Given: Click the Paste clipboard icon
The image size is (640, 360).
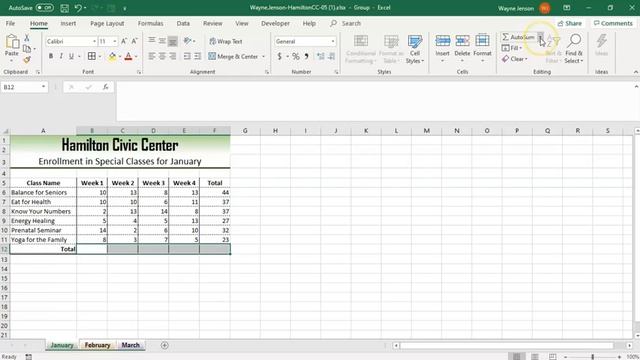Looking at the screenshot, I should click(x=12, y=42).
